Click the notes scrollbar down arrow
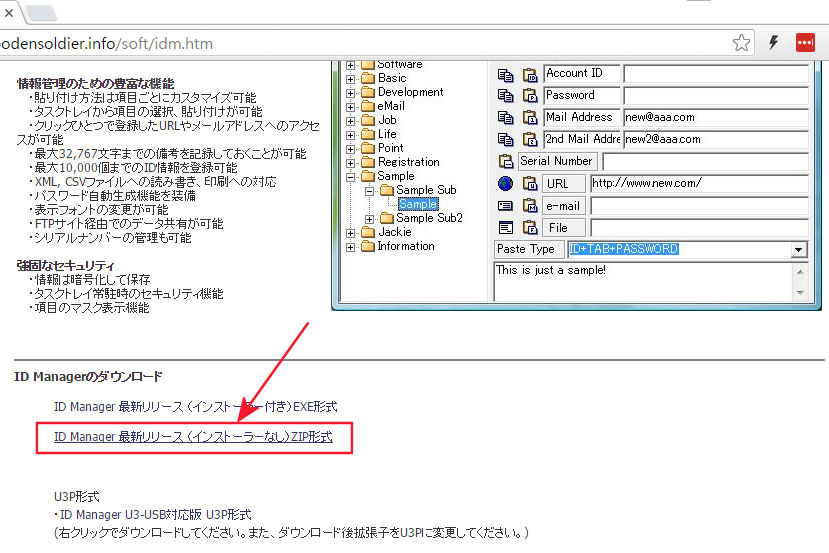Image resolution: width=829 pixels, height=553 pixels. click(x=800, y=292)
